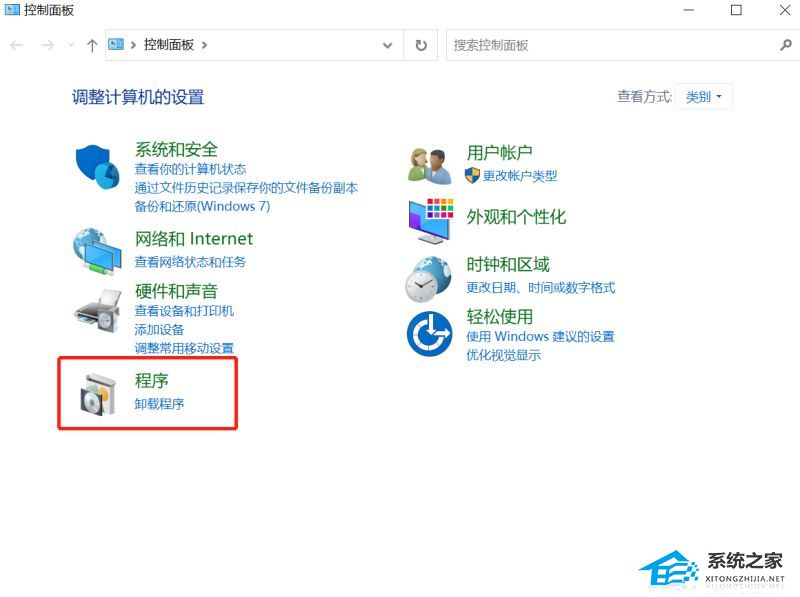The width and height of the screenshot is (800, 597).
Task: Open the 硬件和声音 heading link
Action: pos(177,291)
